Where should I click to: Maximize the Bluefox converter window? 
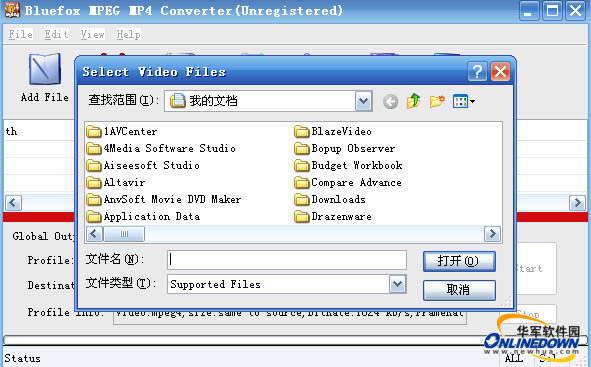552,11
